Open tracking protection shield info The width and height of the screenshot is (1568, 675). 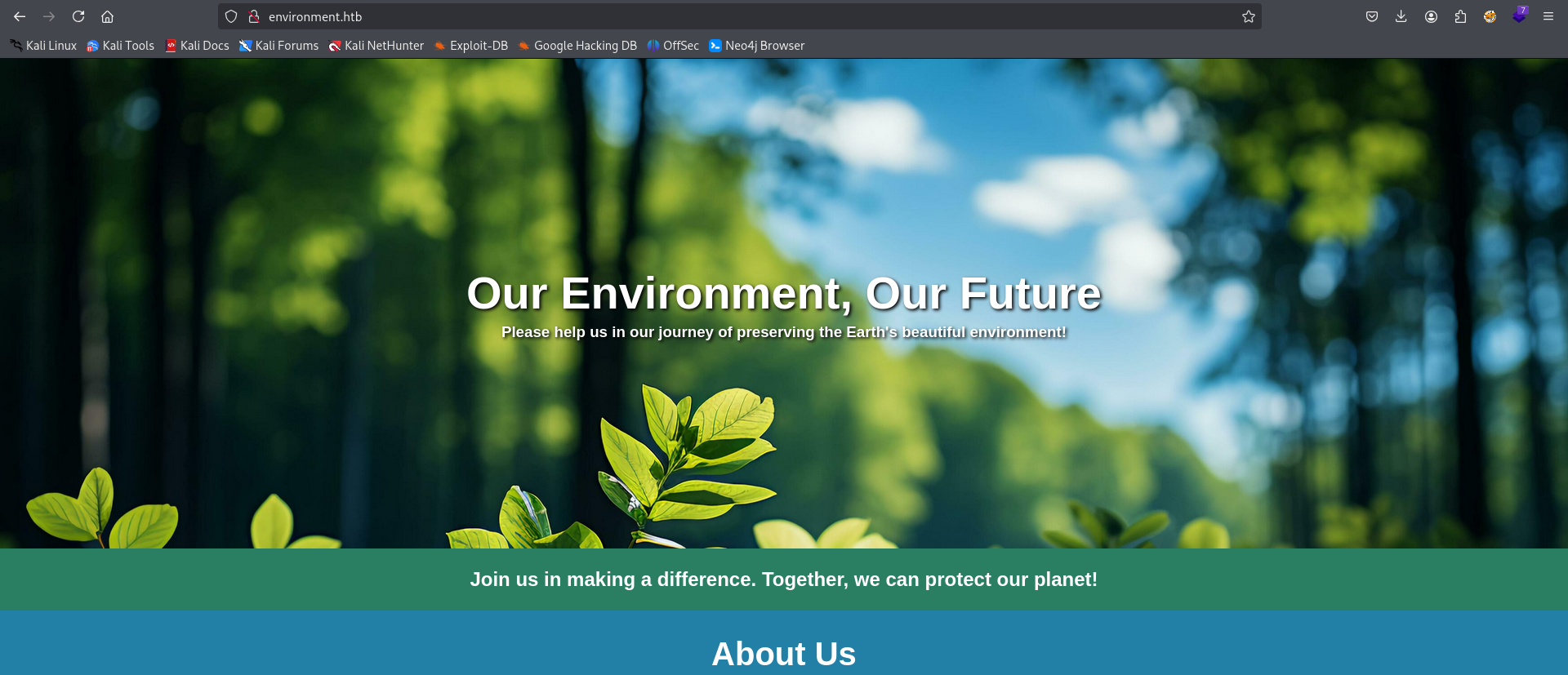[231, 16]
